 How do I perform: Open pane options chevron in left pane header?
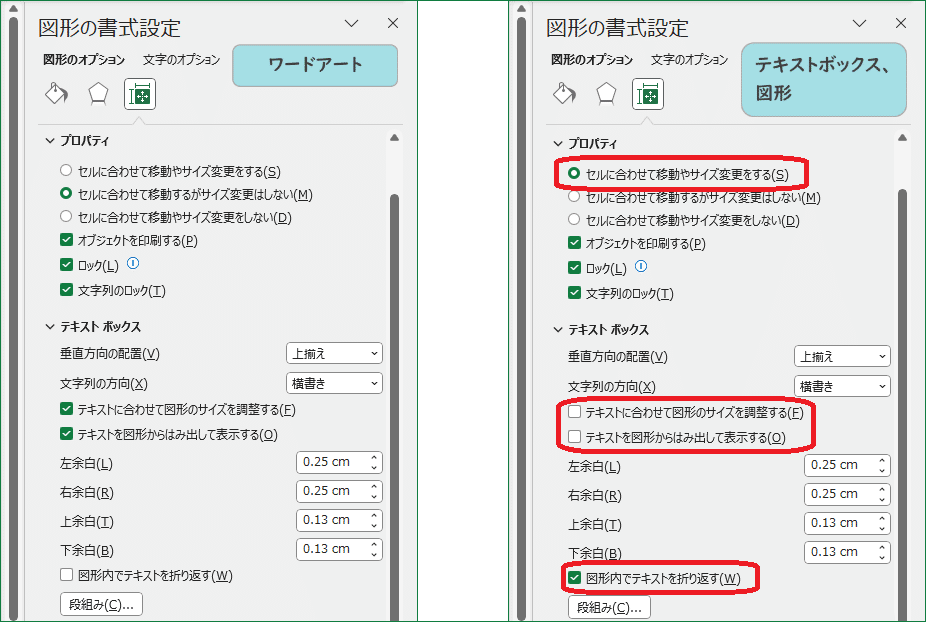pyautogui.click(x=351, y=23)
